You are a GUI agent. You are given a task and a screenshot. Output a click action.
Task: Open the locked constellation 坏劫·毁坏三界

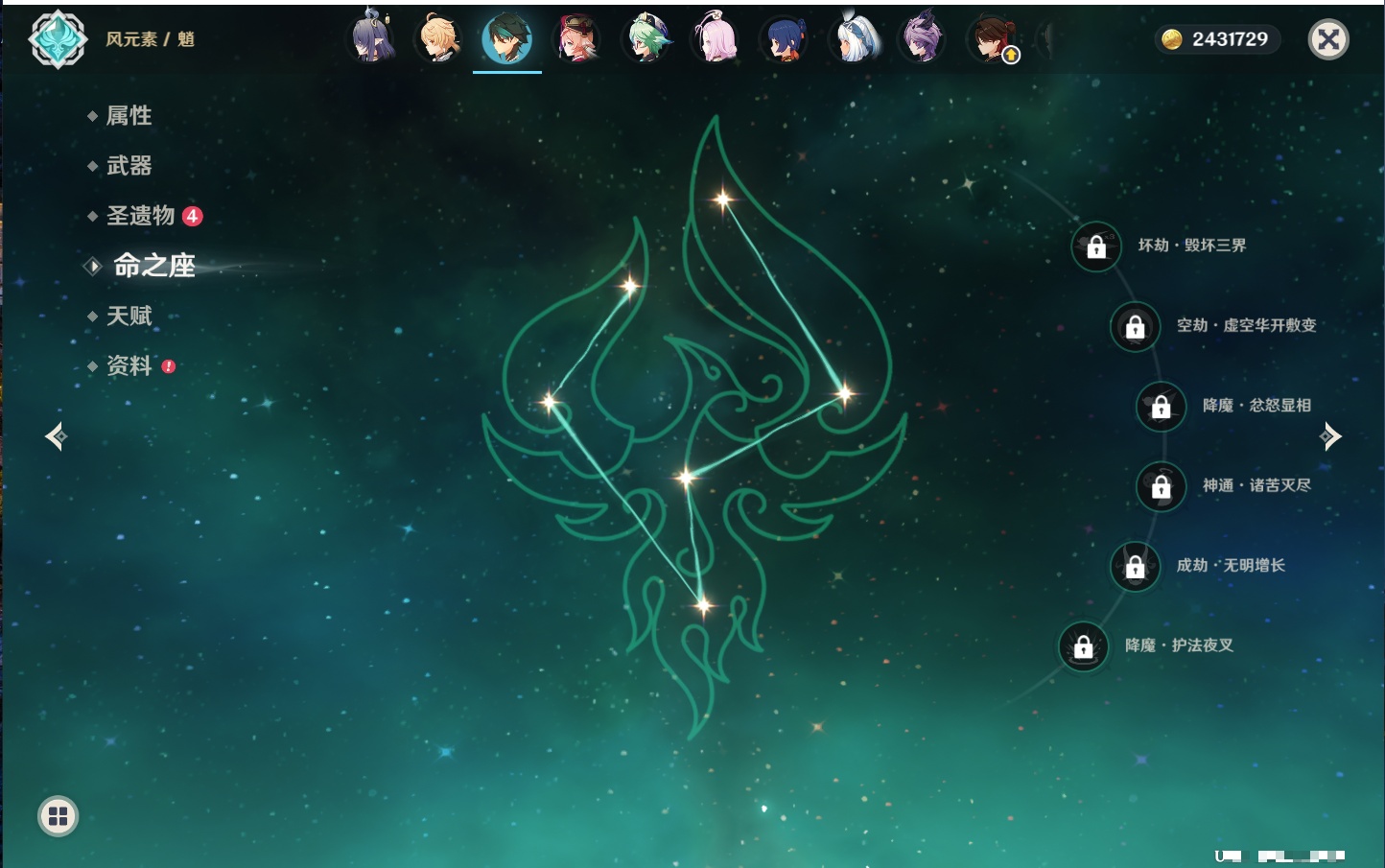pos(1096,246)
